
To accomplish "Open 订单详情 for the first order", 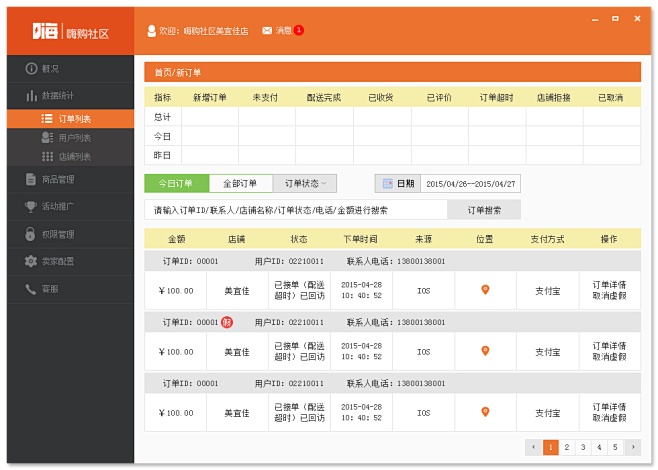I will click(608, 285).
